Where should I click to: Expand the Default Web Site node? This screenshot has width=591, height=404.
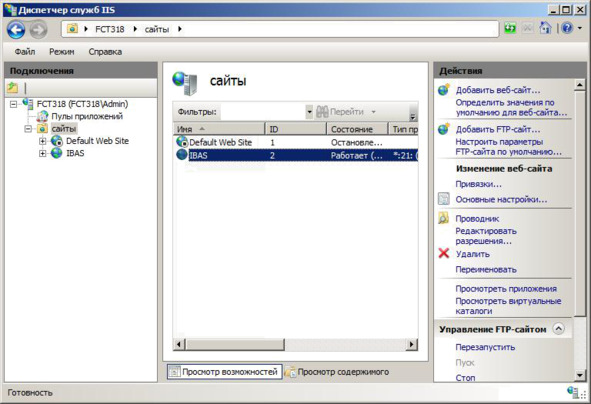[43, 141]
